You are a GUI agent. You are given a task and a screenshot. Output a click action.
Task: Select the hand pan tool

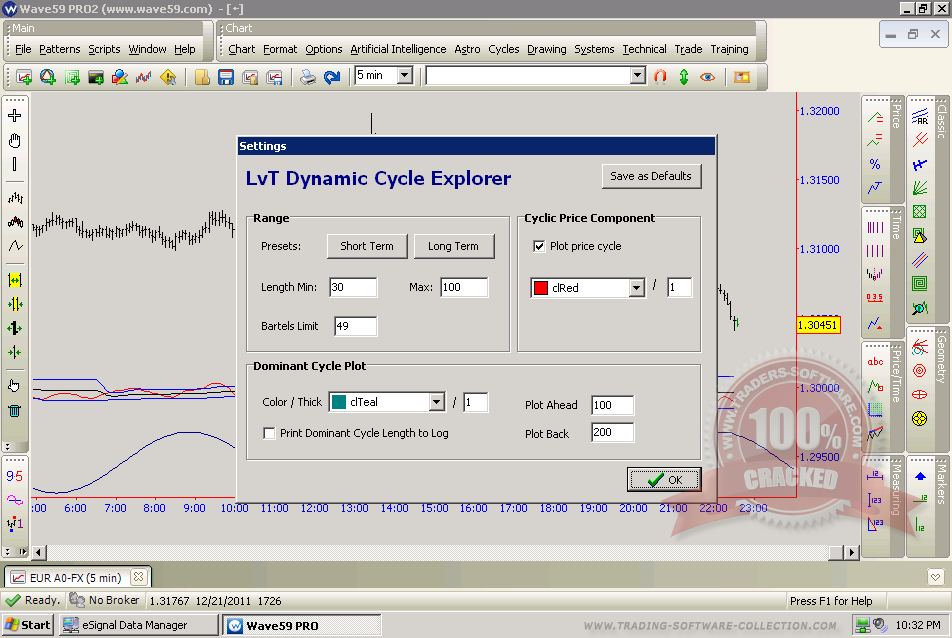[x=15, y=140]
